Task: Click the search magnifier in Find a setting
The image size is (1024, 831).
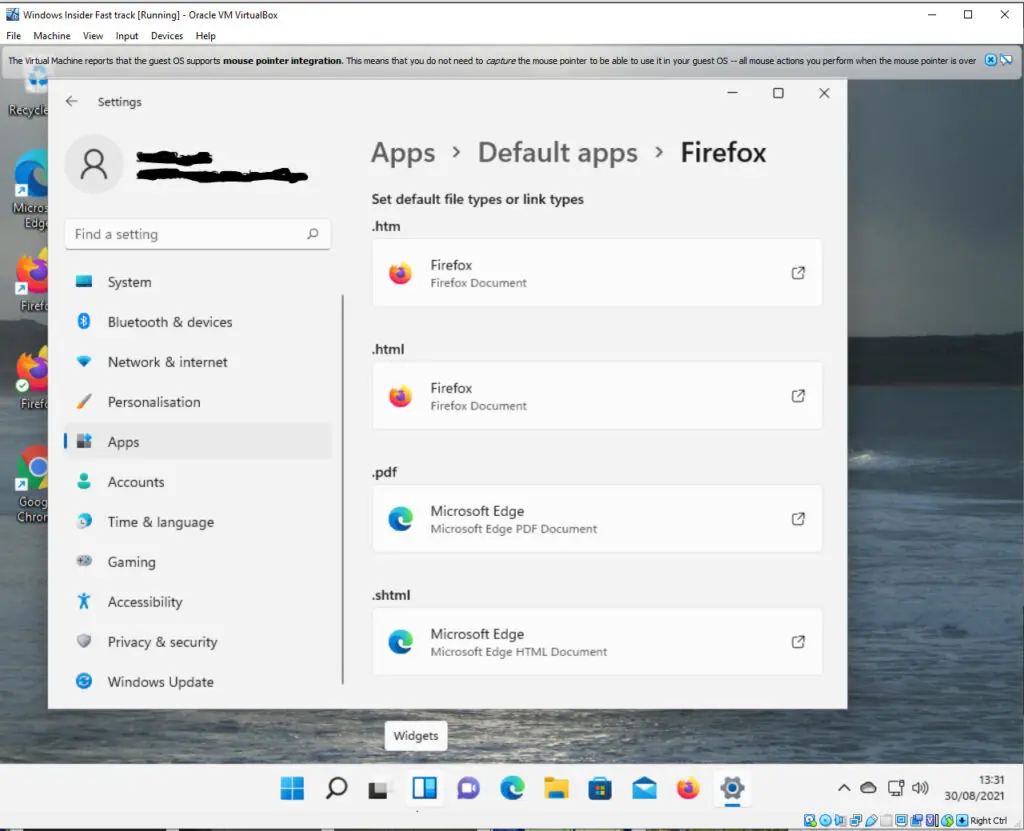Action: (x=313, y=233)
